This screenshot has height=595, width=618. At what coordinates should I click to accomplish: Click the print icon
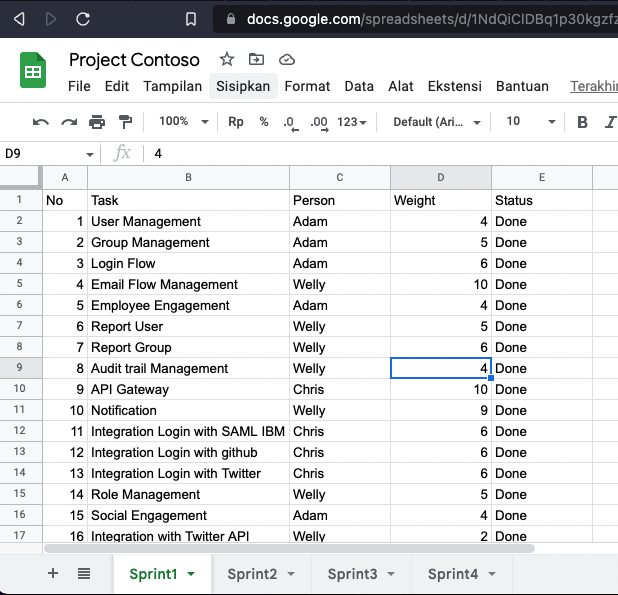pos(97,122)
